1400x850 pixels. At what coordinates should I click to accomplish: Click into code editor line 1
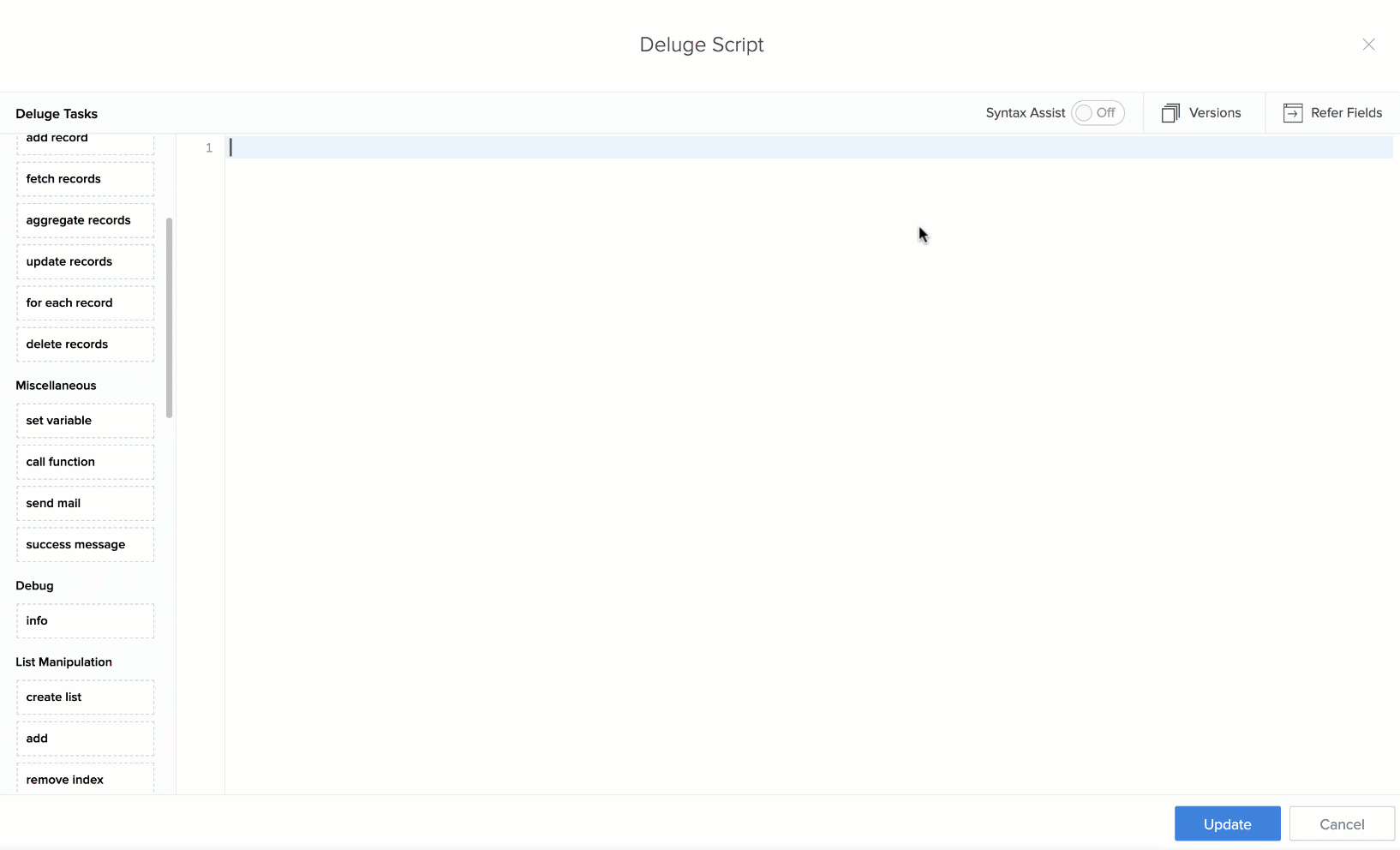809,147
